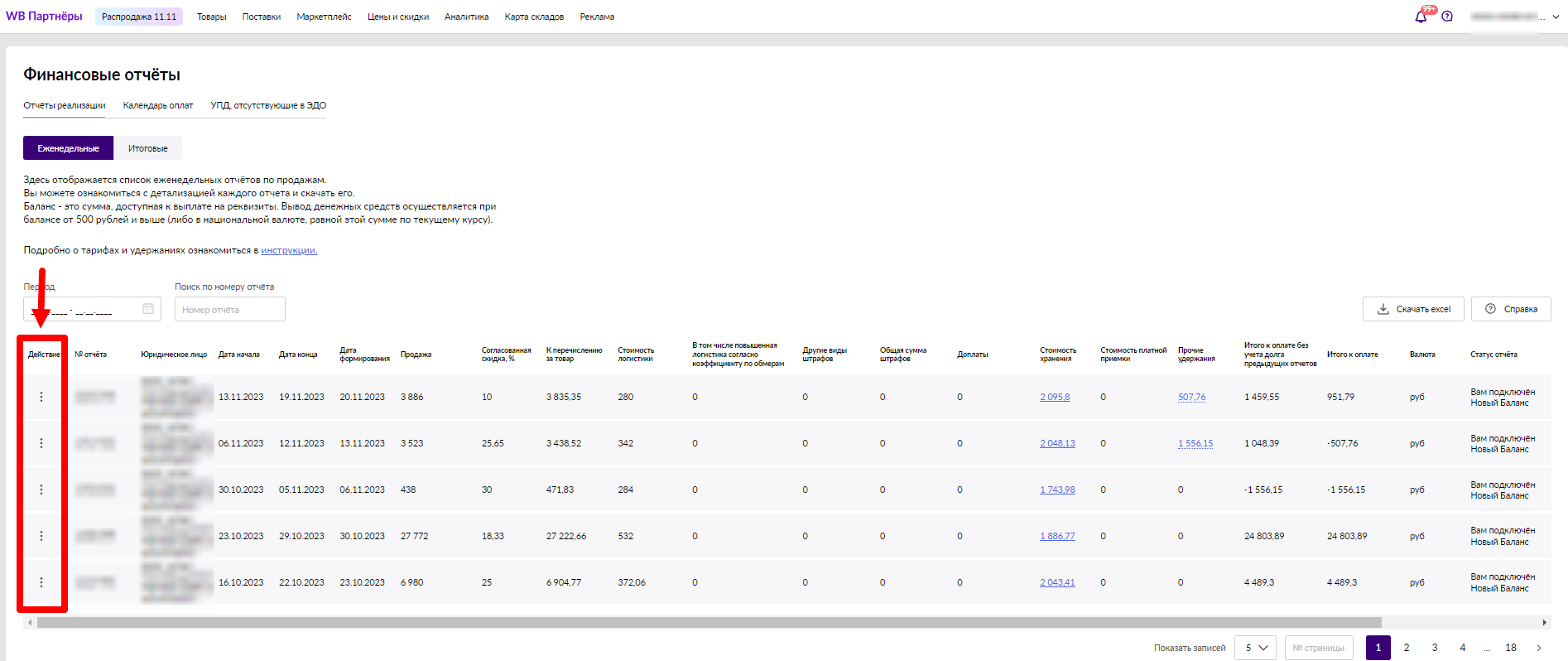The width and height of the screenshot is (1568, 661).
Task: Switch to Отчёты реализации tab
Action: coord(65,105)
